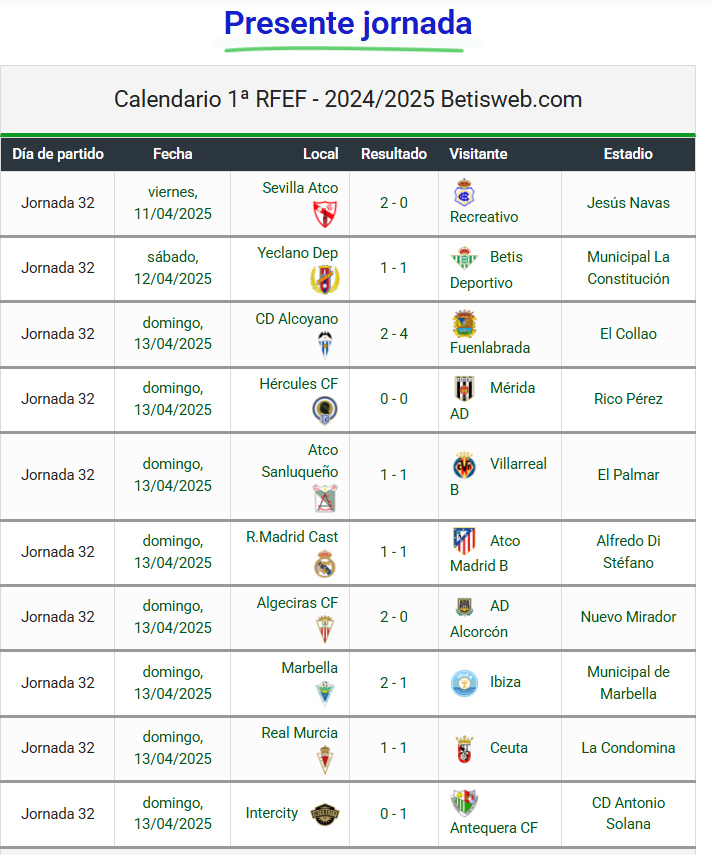Viewport: 712px width, 855px height.
Task: Click the Yeclano Dep team name
Action: click(x=298, y=253)
